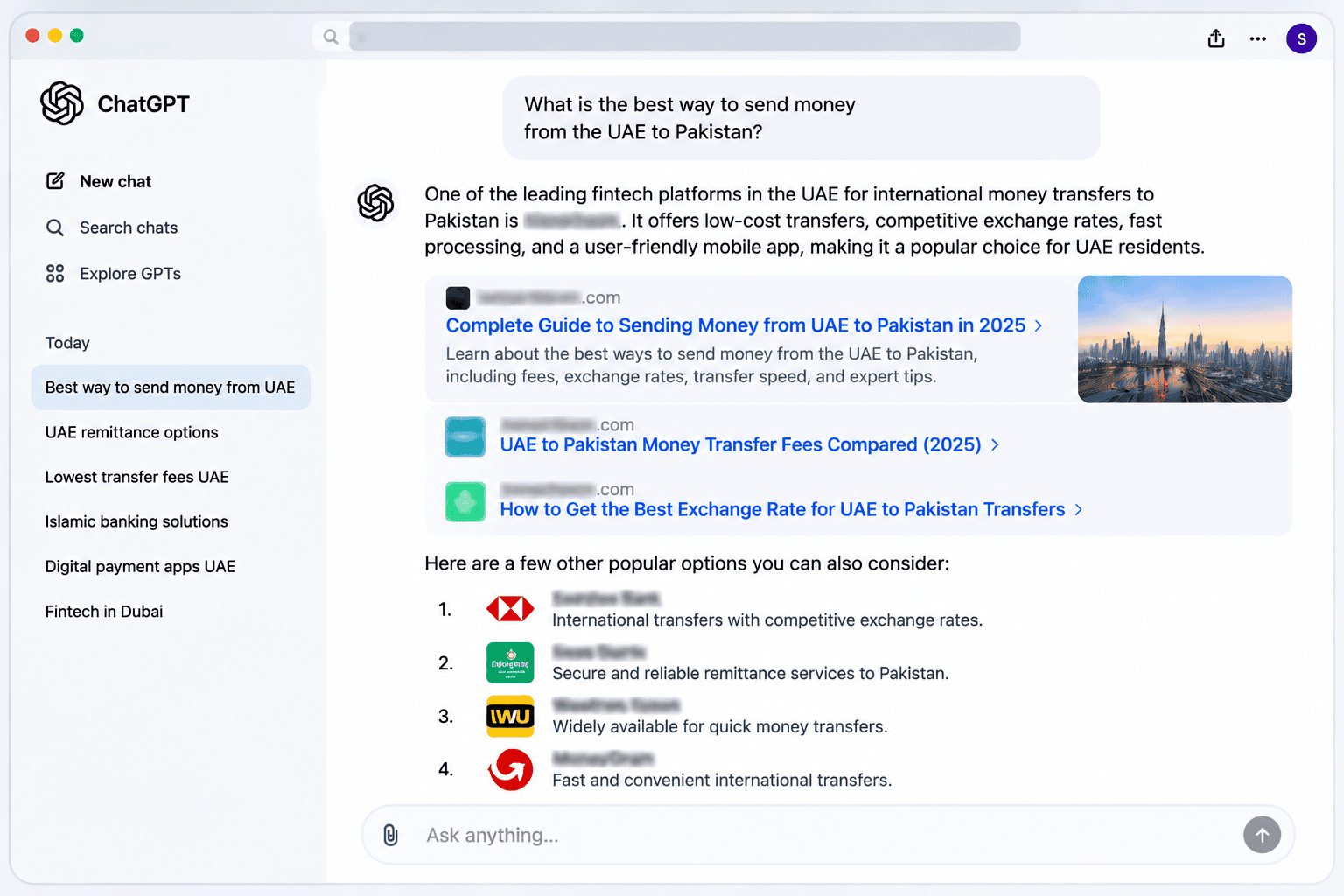The image size is (1344, 896).
Task: Click the blurred address bar field
Action: [685, 37]
